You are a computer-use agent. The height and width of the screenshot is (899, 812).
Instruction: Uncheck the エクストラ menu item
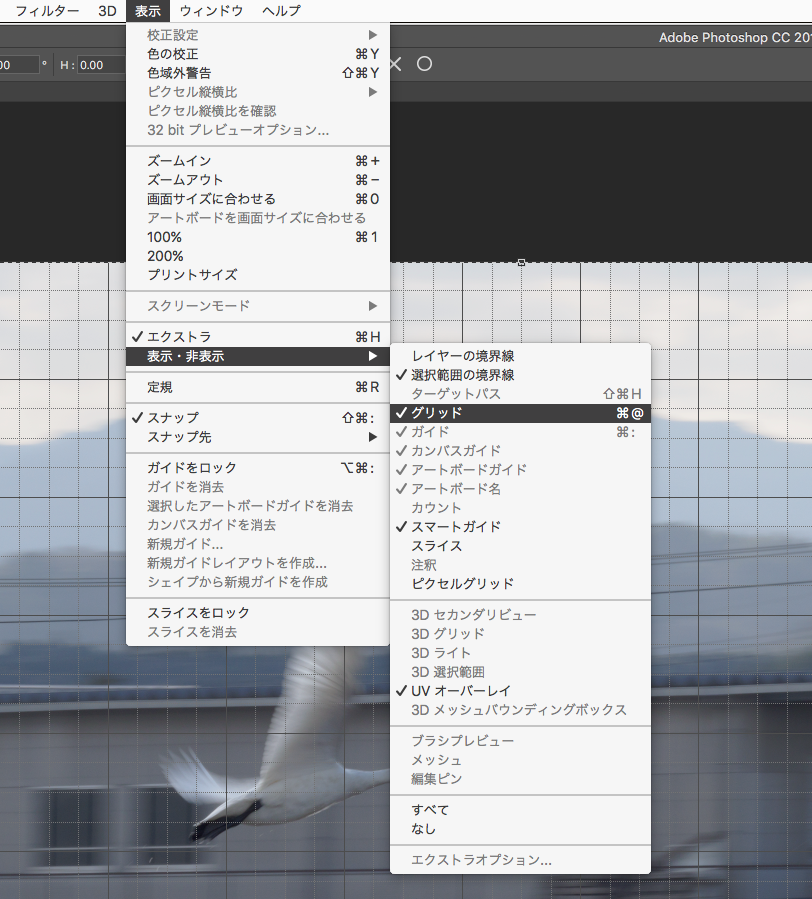coord(179,337)
